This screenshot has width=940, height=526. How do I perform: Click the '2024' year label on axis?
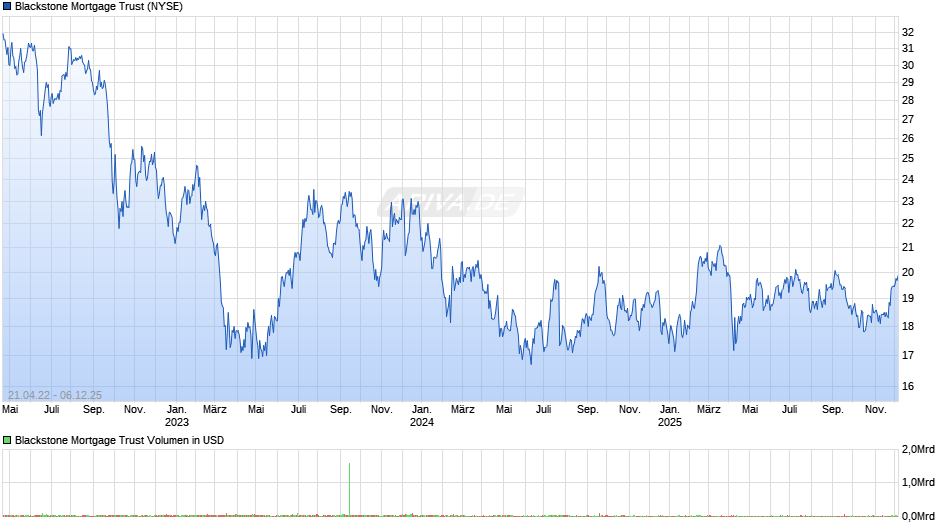tap(421, 422)
